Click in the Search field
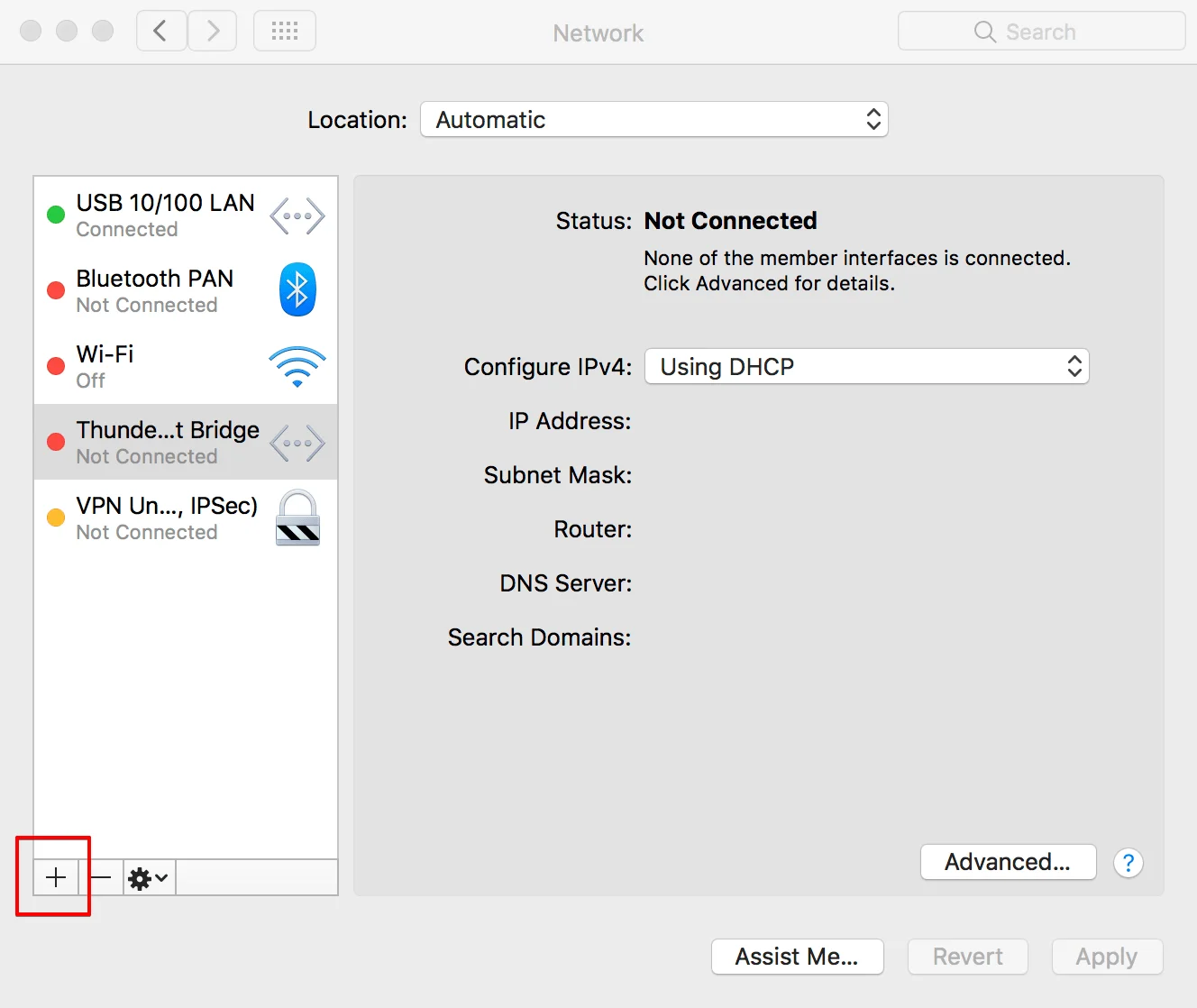1197x1008 pixels. pyautogui.click(x=1041, y=32)
